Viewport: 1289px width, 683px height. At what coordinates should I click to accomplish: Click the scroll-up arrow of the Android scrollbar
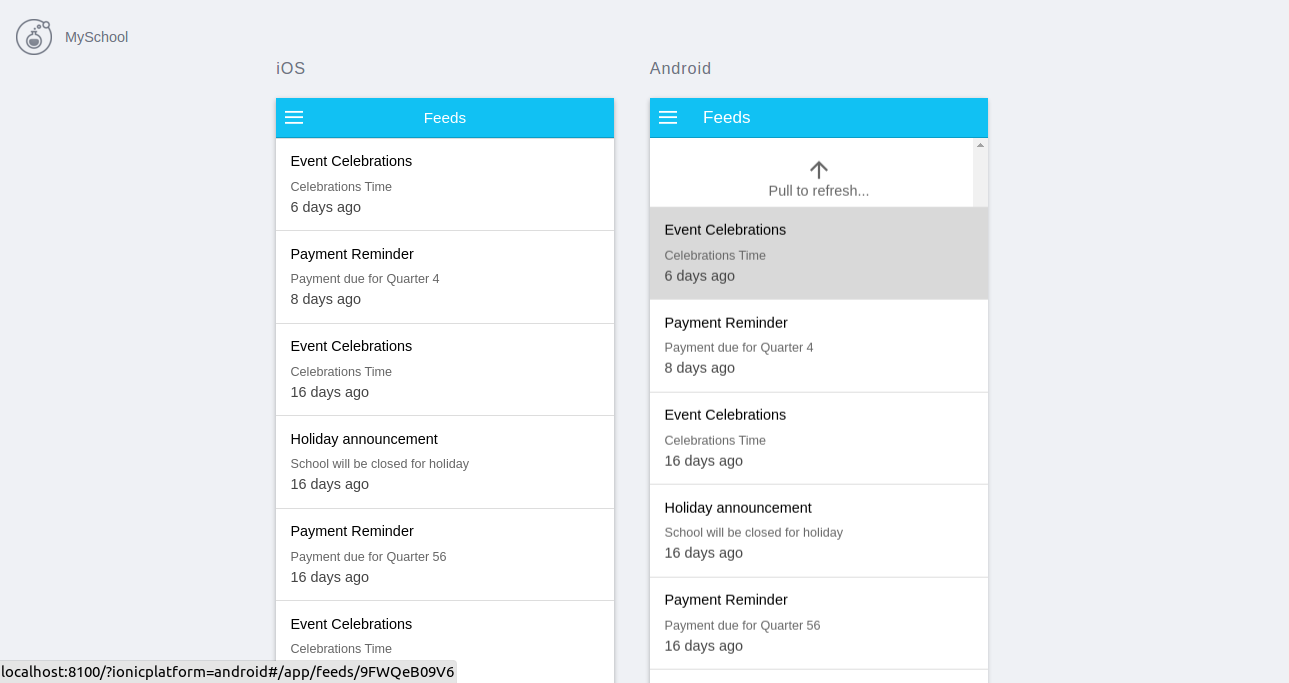click(x=980, y=145)
